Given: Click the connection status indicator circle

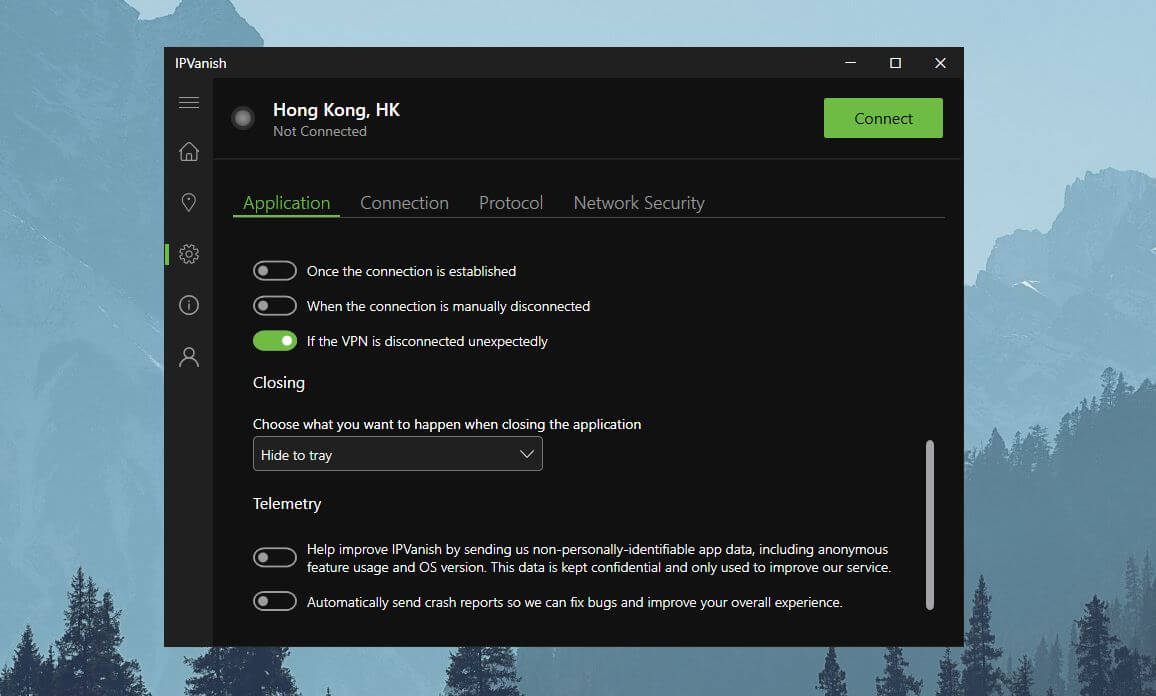Looking at the screenshot, I should coord(243,118).
